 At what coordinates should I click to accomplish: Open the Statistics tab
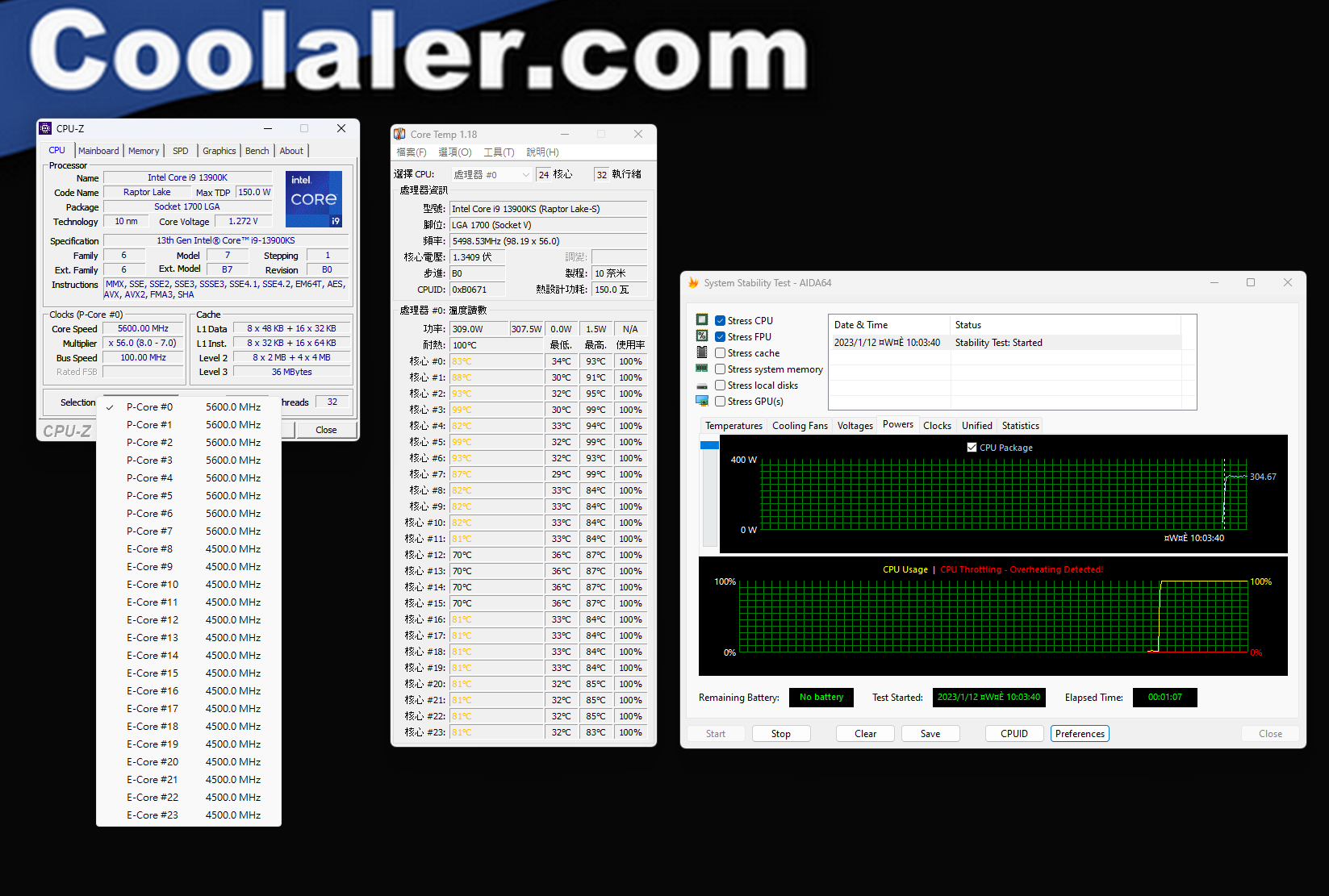(1020, 426)
